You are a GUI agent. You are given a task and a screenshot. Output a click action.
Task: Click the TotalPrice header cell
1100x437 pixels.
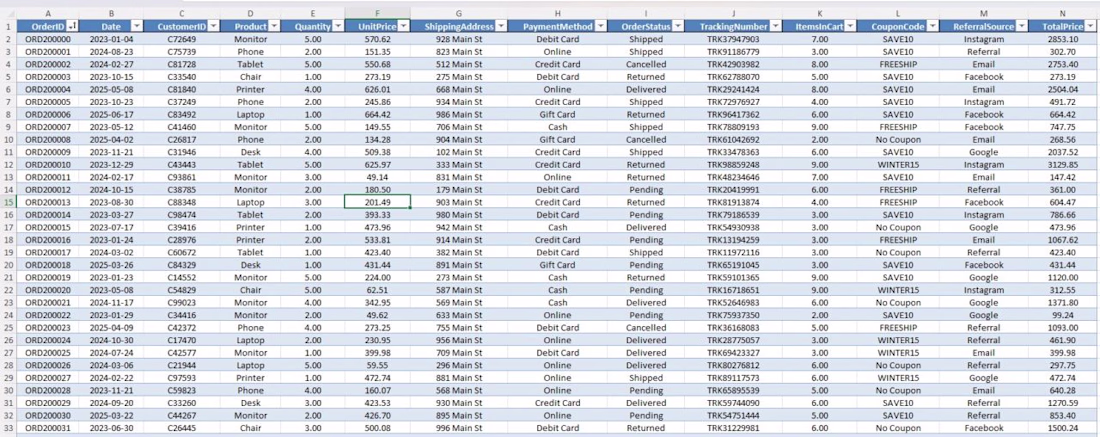(x=1064, y=27)
